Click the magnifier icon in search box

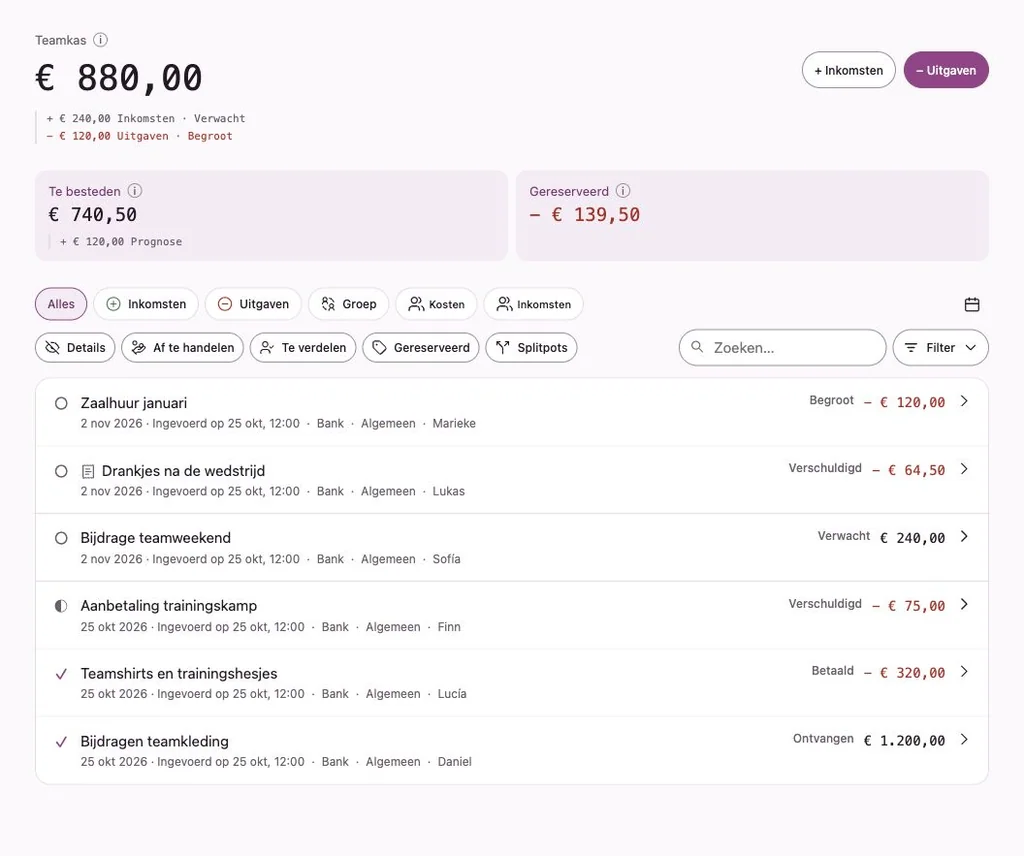(x=697, y=347)
